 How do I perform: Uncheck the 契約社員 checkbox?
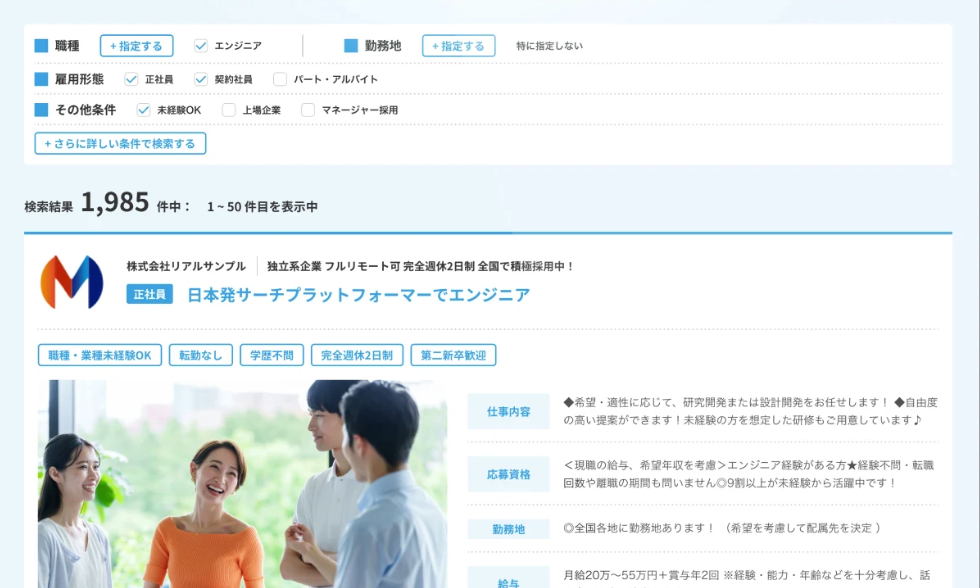[x=201, y=79]
